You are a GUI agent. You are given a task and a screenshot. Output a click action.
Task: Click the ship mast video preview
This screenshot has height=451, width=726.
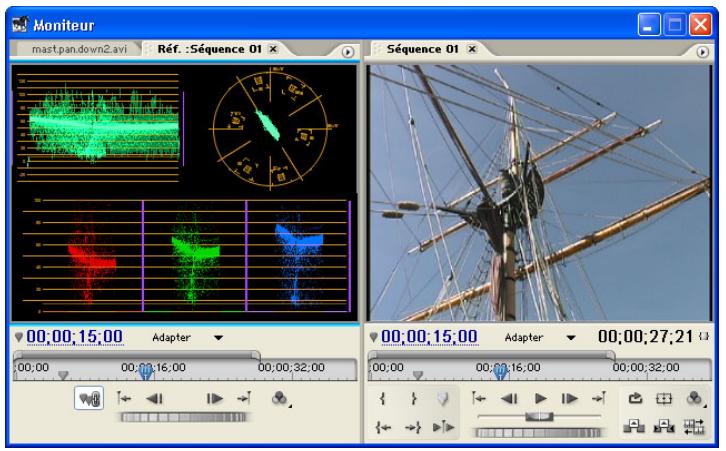click(x=539, y=193)
